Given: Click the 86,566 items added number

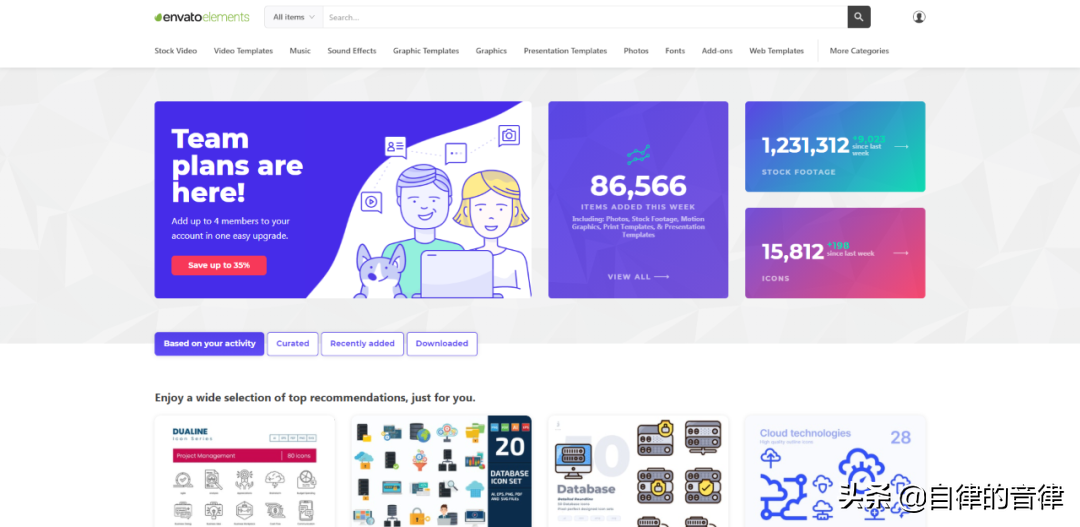Looking at the screenshot, I should [x=638, y=186].
